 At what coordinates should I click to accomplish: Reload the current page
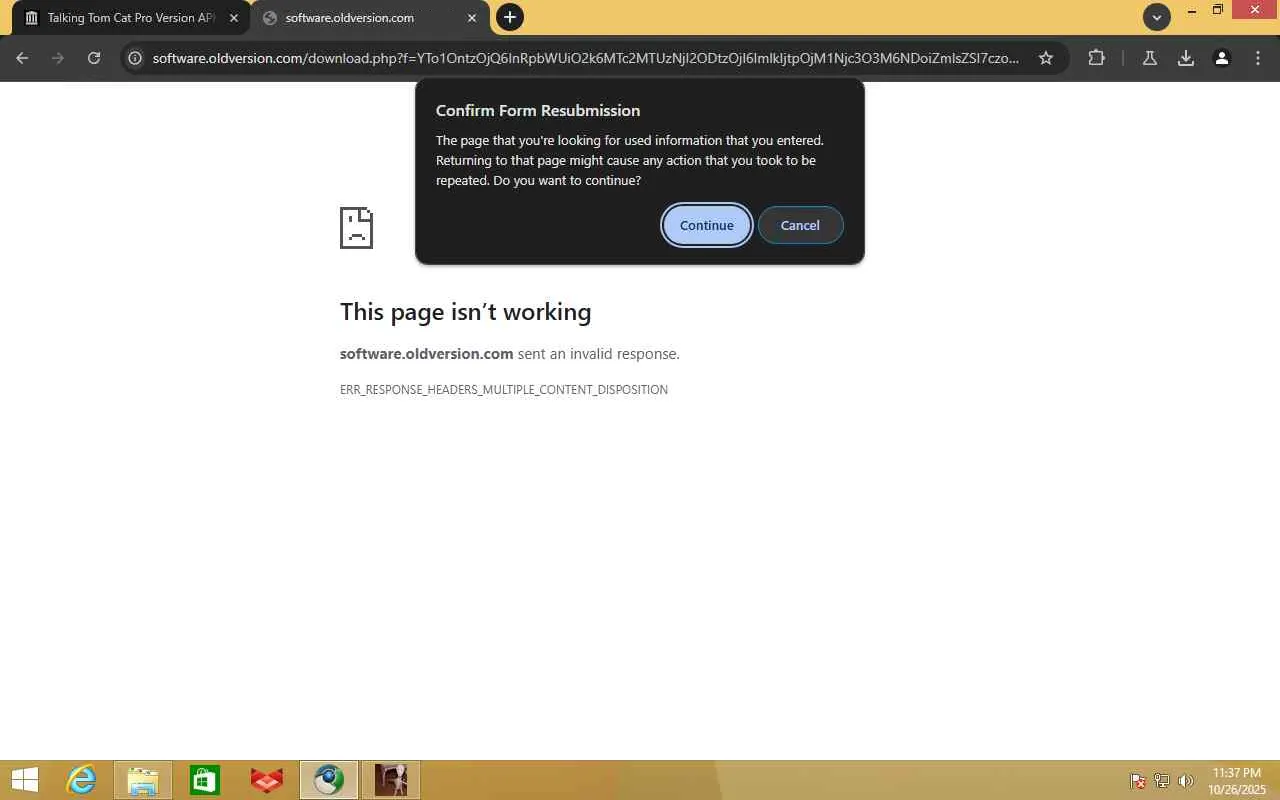tap(94, 58)
